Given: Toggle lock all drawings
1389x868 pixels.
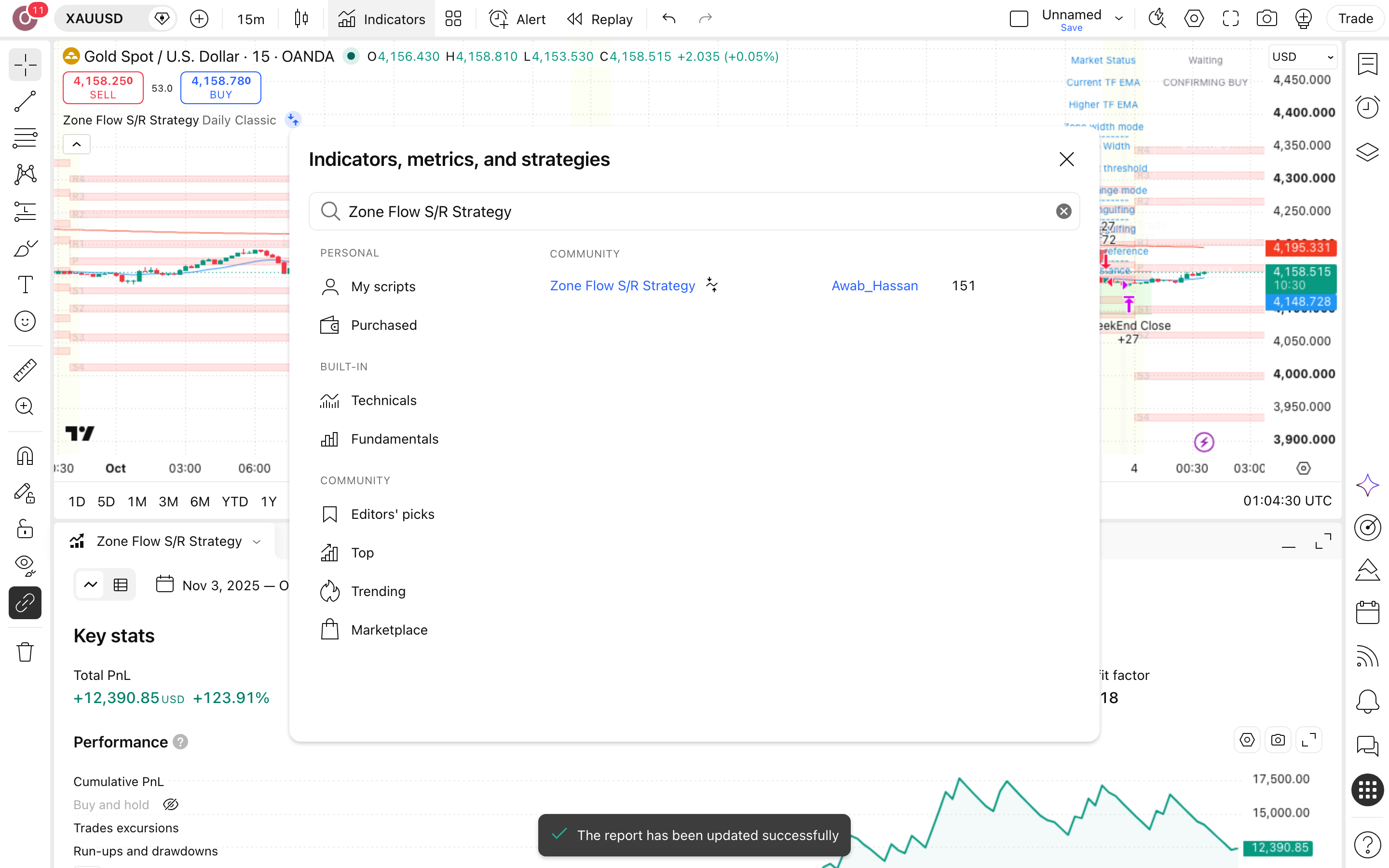Looking at the screenshot, I should 25,529.
